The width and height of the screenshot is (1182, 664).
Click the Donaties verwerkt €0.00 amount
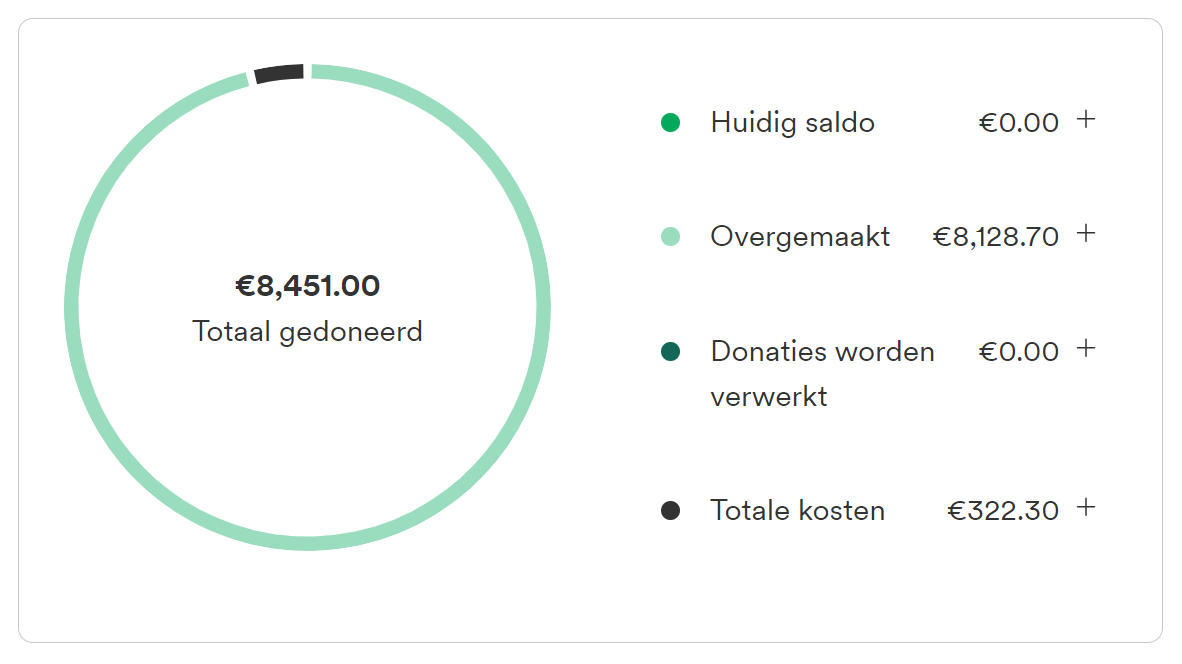point(1018,351)
